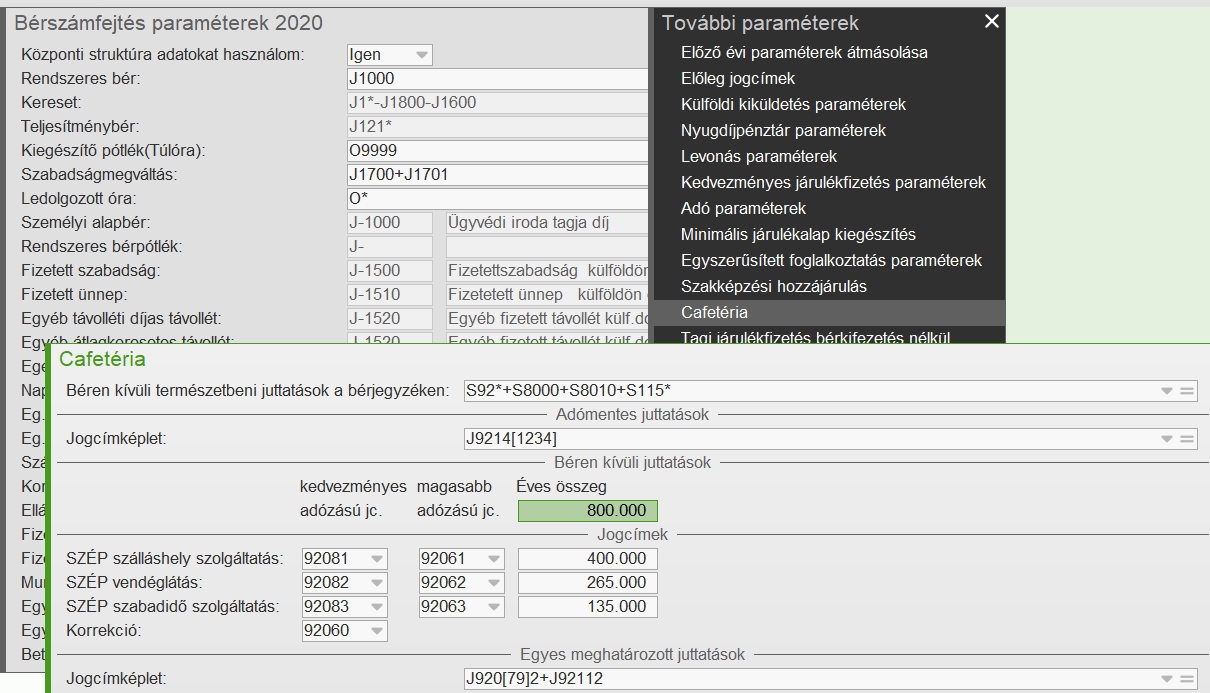
Task: Click the Bérszámfejtés paraméterek 2020 title
Action: (168, 22)
